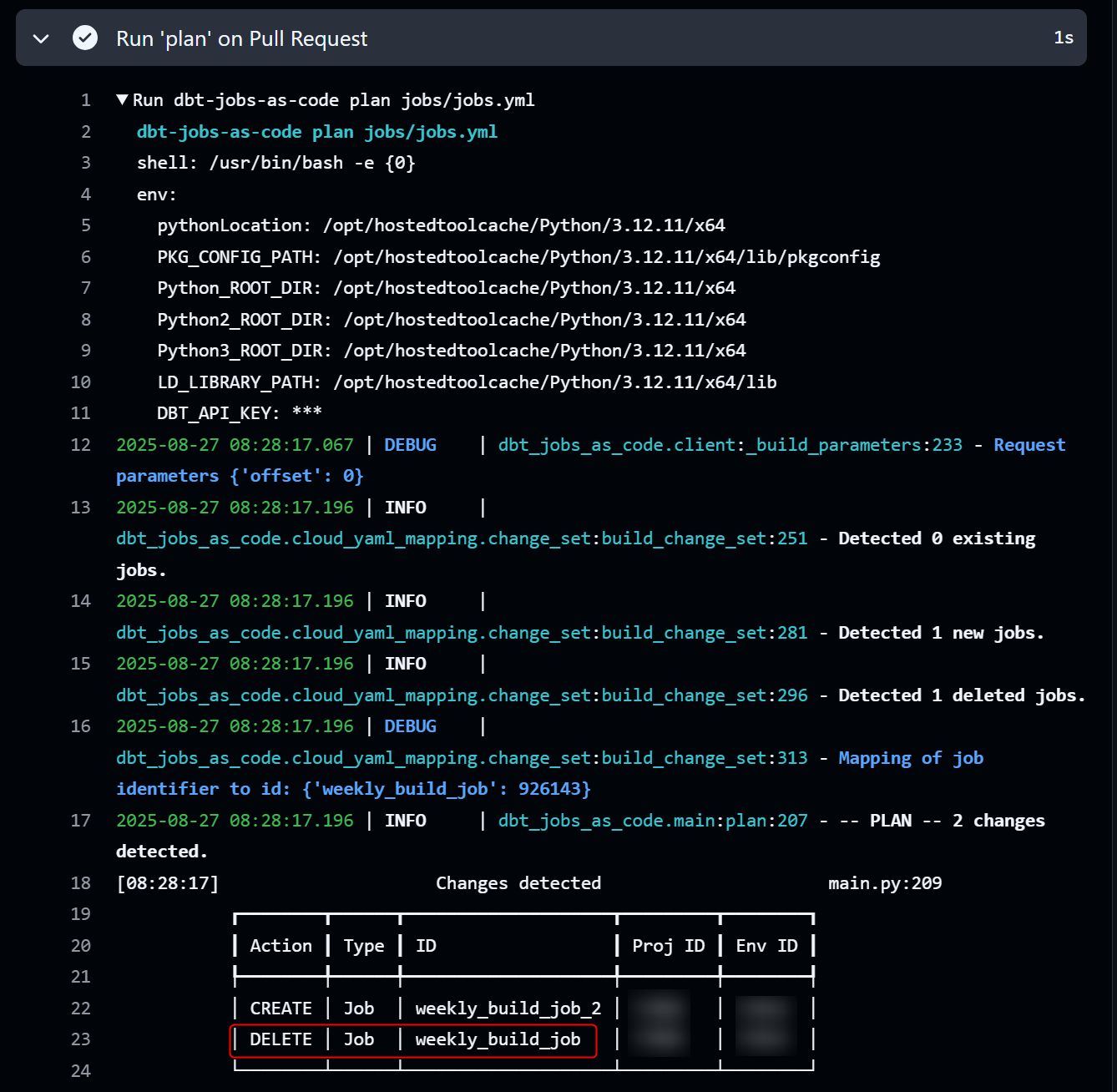Click the Python2_ROOT_DIR environment line
This screenshot has height=1092, width=1117.
(x=452, y=320)
